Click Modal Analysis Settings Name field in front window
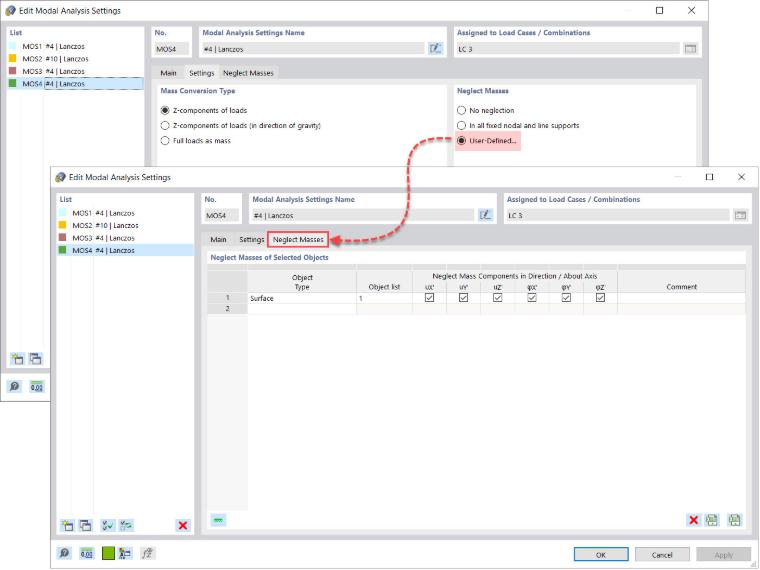 tap(363, 215)
